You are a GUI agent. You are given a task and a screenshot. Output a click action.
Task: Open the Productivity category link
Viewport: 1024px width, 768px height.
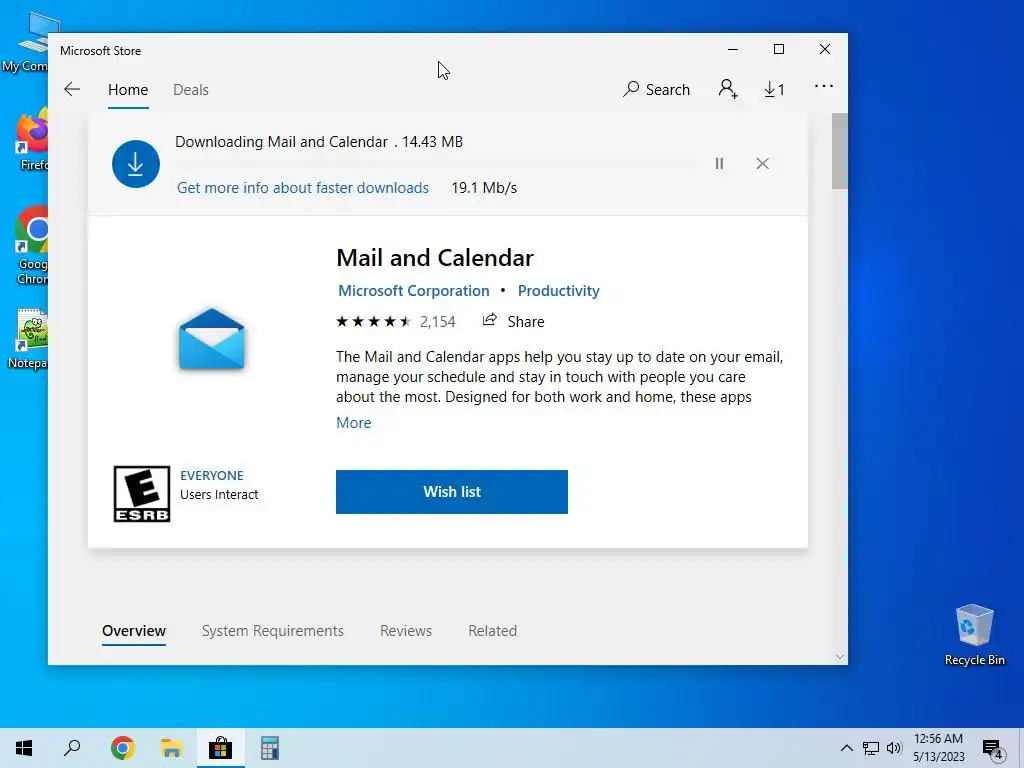558,291
